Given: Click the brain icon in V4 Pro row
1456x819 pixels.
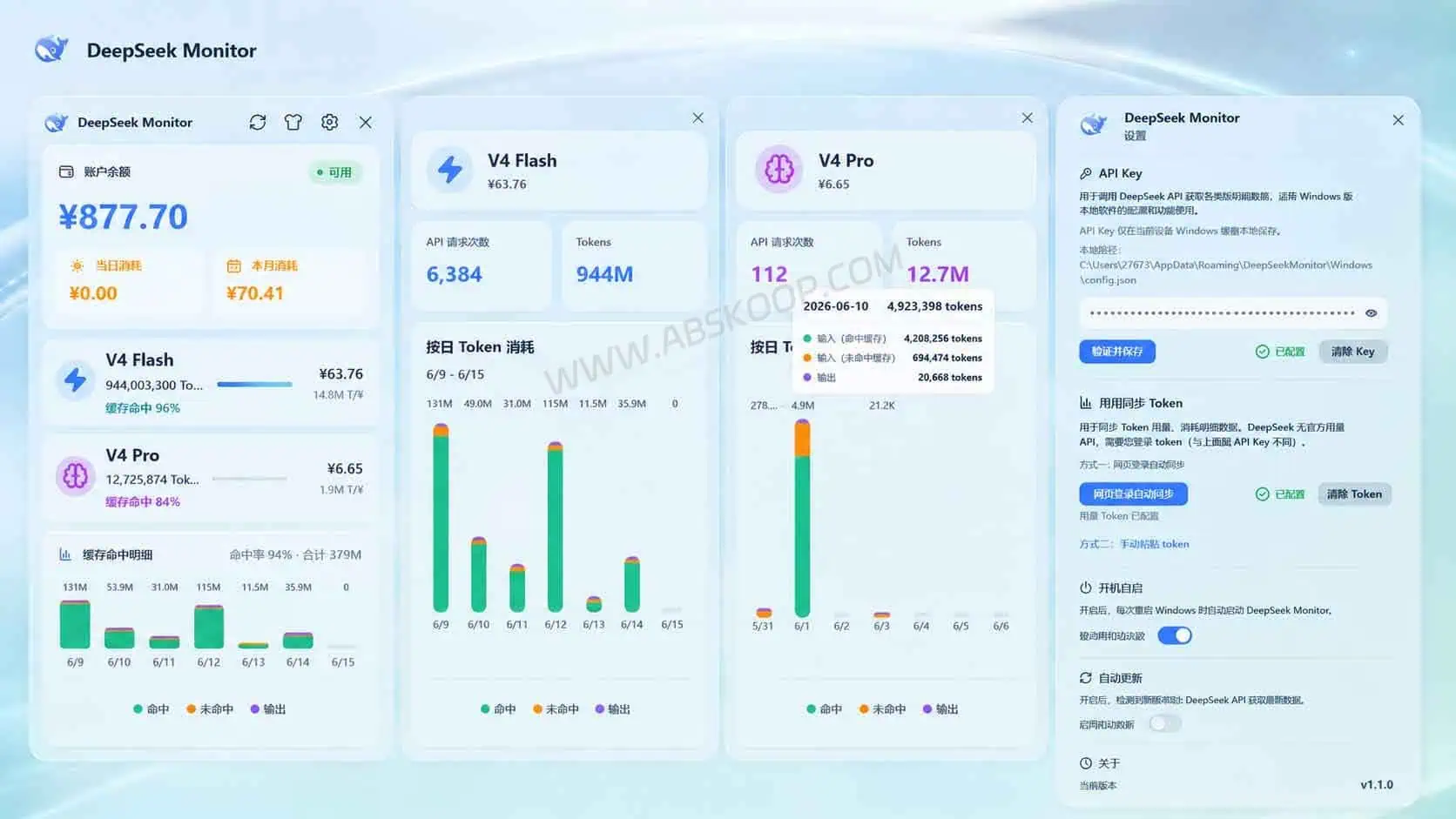Looking at the screenshot, I should (76, 475).
